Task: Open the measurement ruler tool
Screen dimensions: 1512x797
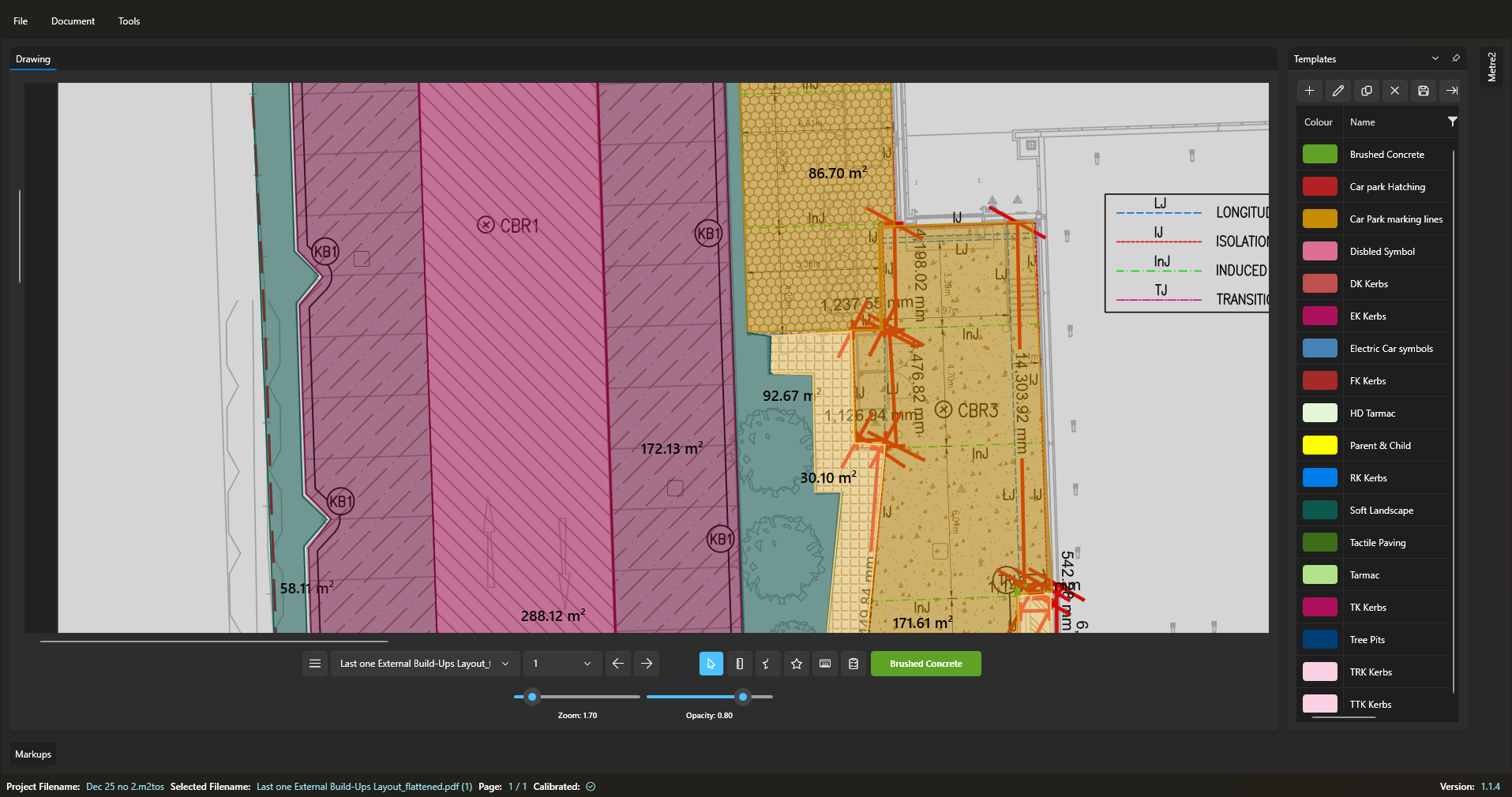Action: point(739,664)
